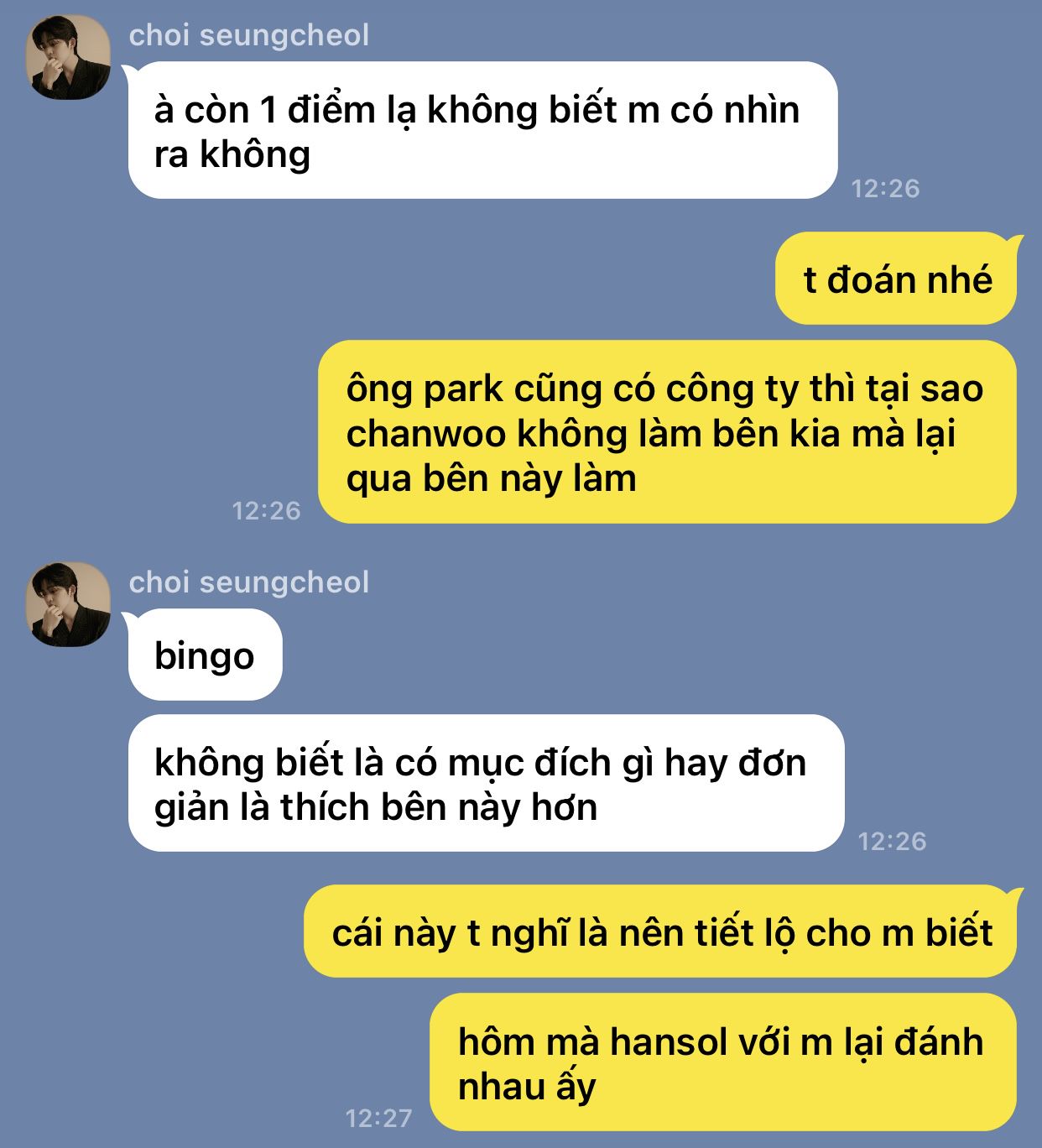Tap the second choi seungcheol sender name
The height and width of the screenshot is (1148, 1042).
[249, 582]
